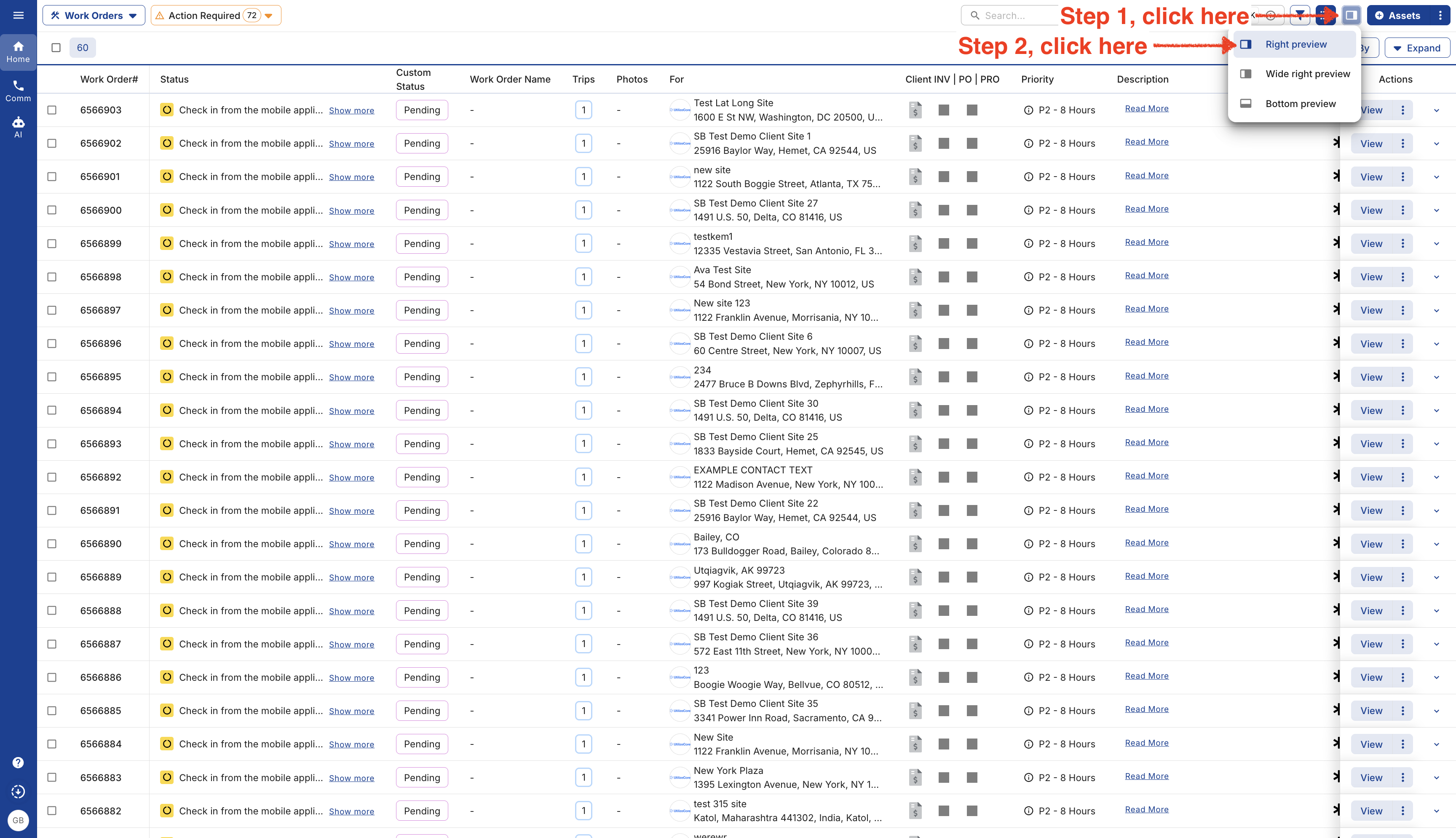Open Read More for order 6566893

tap(1147, 442)
